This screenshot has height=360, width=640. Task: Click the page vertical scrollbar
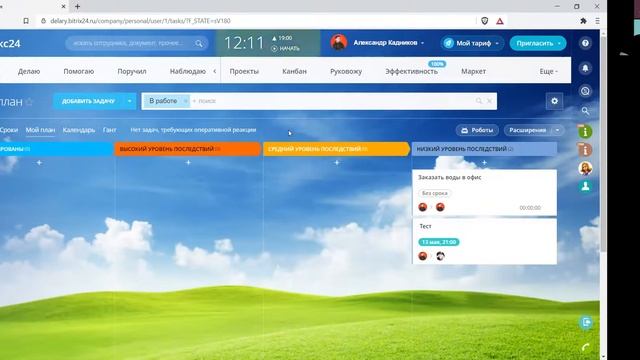(x=603, y=143)
